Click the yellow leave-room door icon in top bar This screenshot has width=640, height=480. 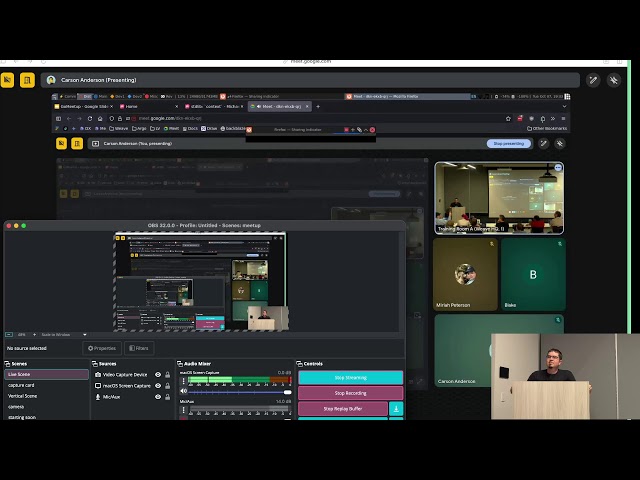pyautogui.click(x=27, y=80)
